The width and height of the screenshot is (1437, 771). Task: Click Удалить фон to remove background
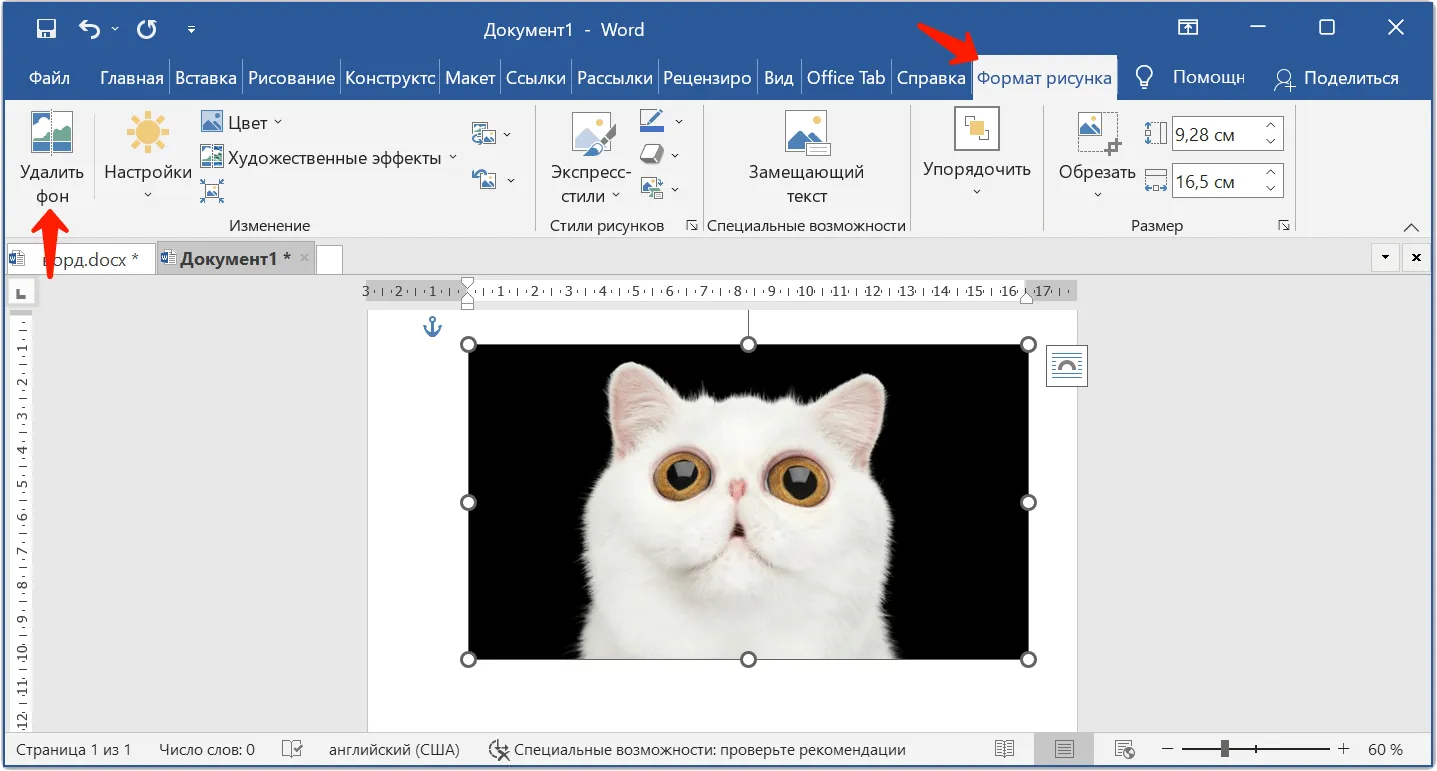pos(52,157)
